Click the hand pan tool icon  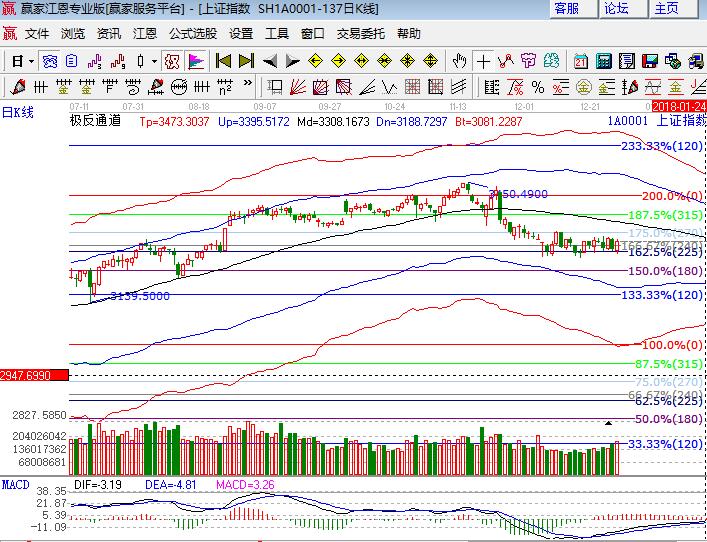pos(459,61)
